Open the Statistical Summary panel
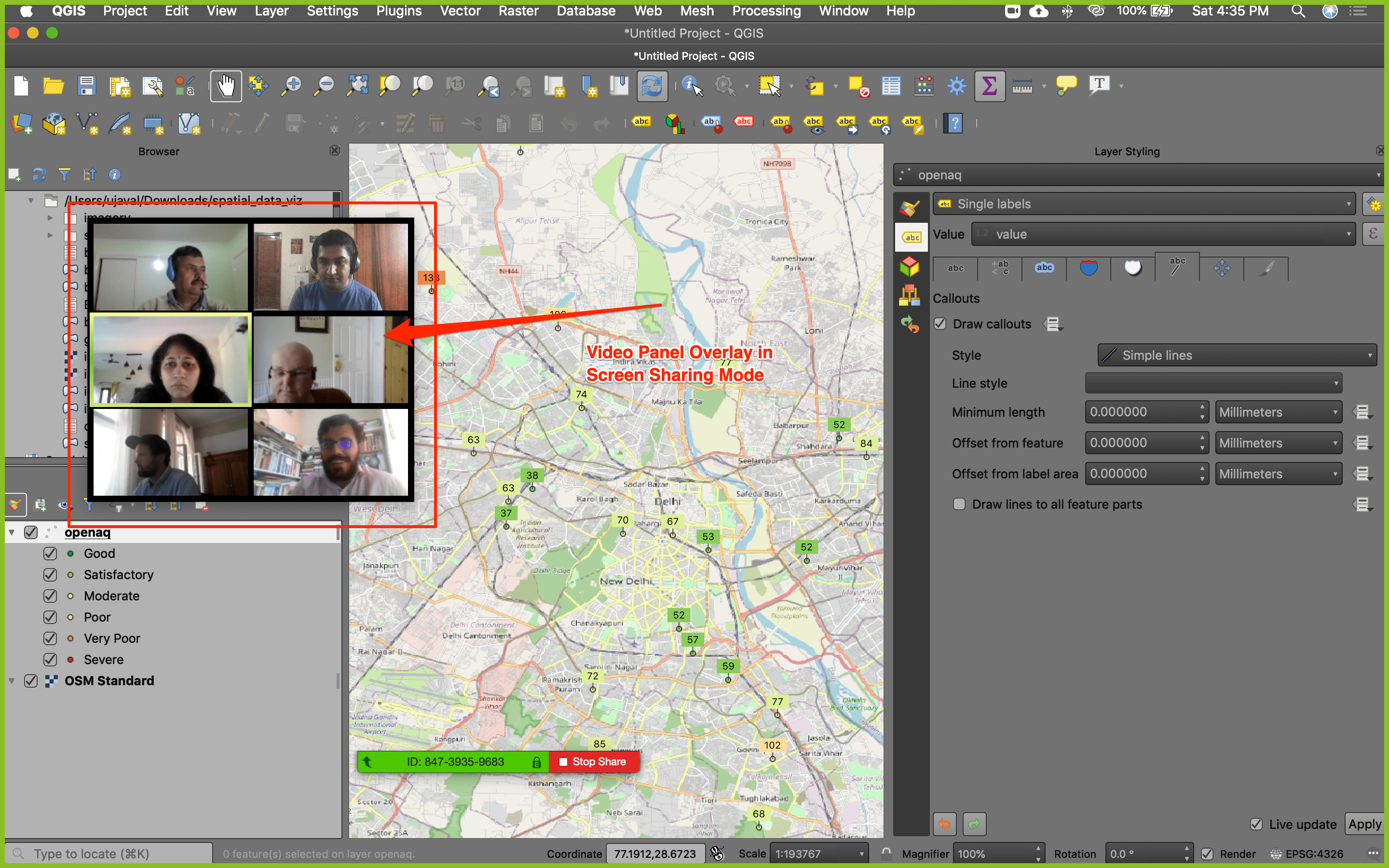The width and height of the screenshot is (1389, 868). pyautogui.click(x=989, y=85)
